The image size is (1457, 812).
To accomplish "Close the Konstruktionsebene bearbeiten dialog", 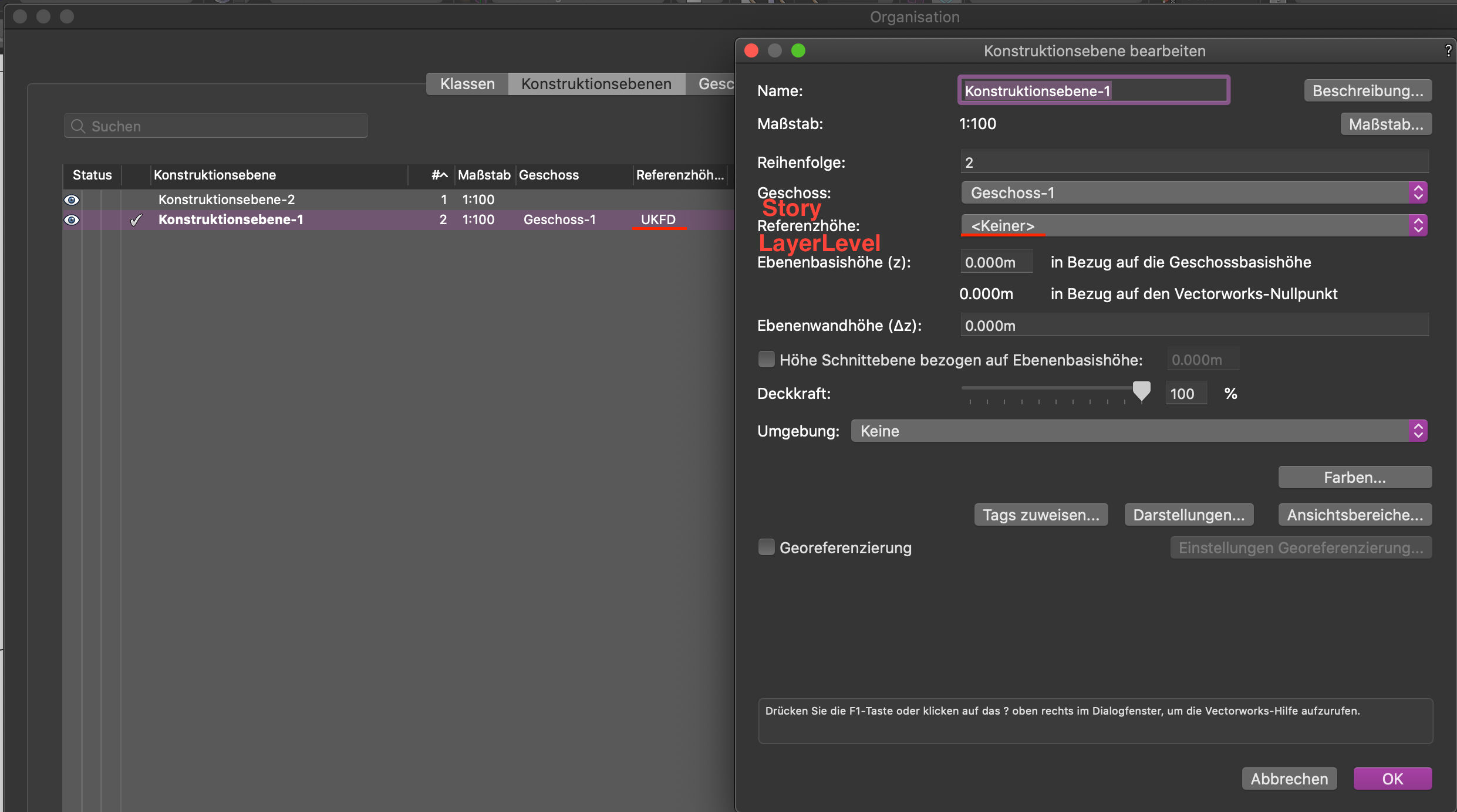I will [x=751, y=51].
